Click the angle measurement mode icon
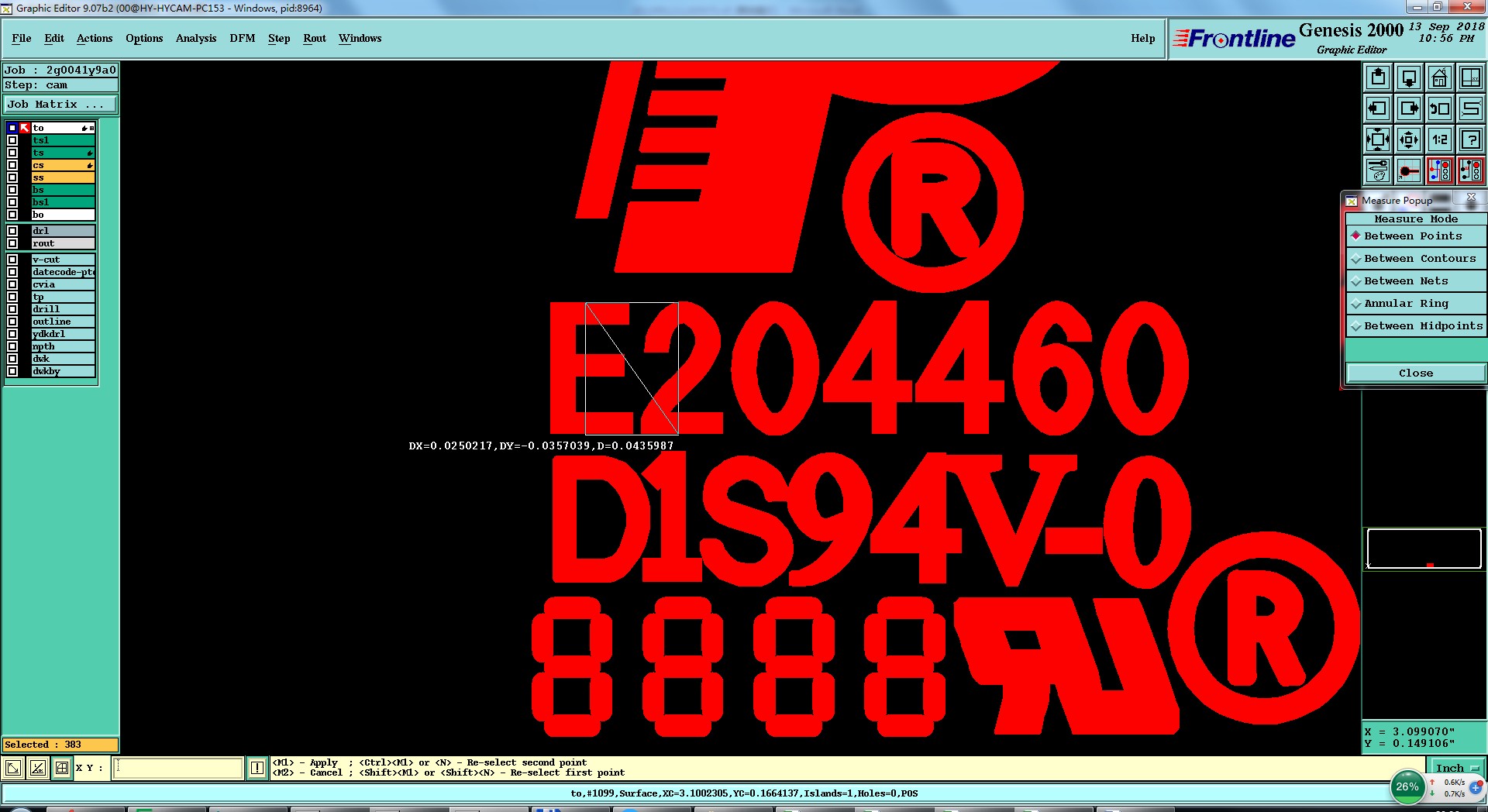Screen dimensions: 1488x812 (x=37, y=768)
